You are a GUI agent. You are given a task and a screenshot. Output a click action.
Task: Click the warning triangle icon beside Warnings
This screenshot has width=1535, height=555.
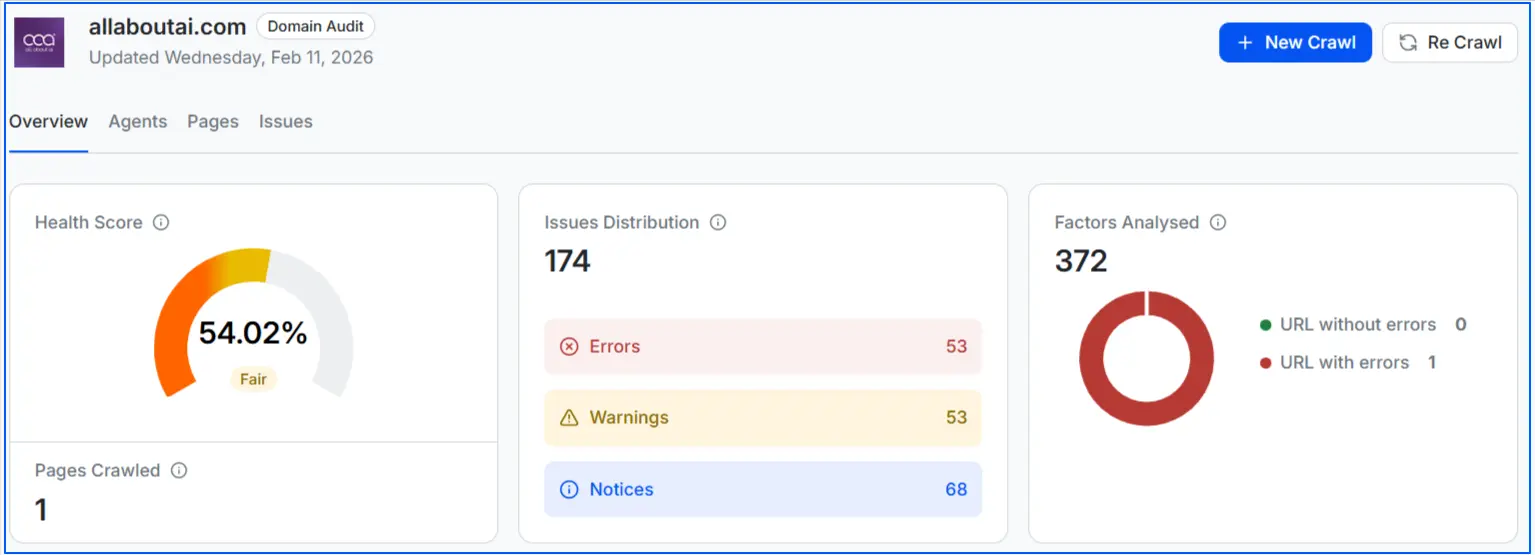569,417
